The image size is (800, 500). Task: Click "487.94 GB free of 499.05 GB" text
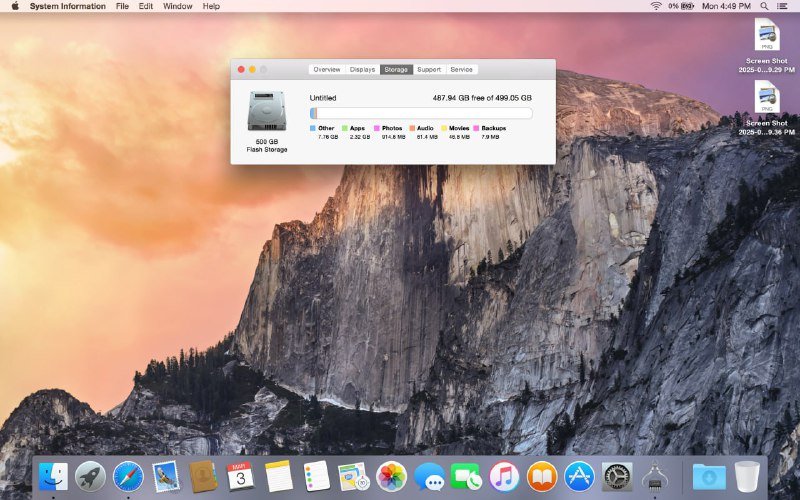[x=482, y=98]
